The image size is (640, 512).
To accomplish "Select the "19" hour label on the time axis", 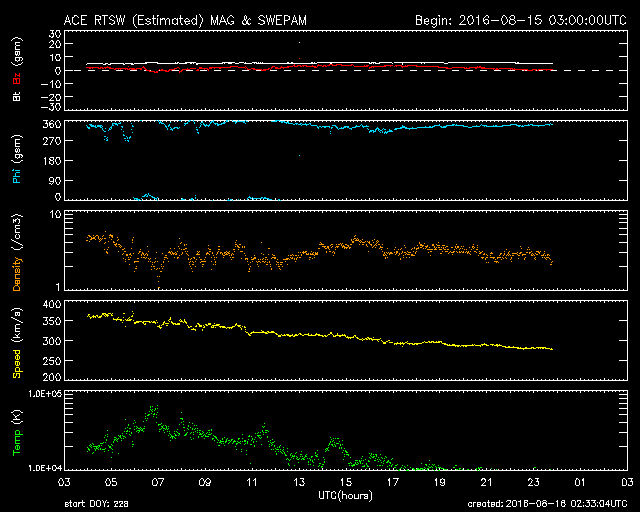I will [x=440, y=482].
